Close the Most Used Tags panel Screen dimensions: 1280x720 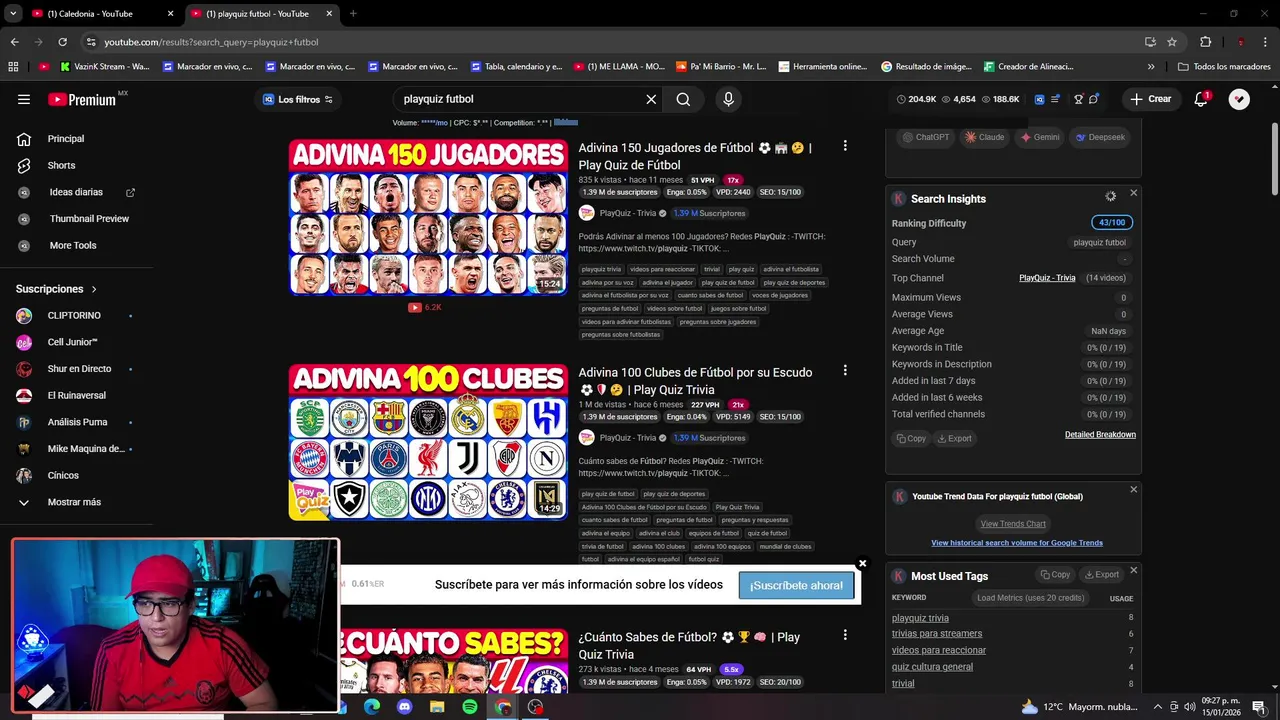tap(1133, 571)
